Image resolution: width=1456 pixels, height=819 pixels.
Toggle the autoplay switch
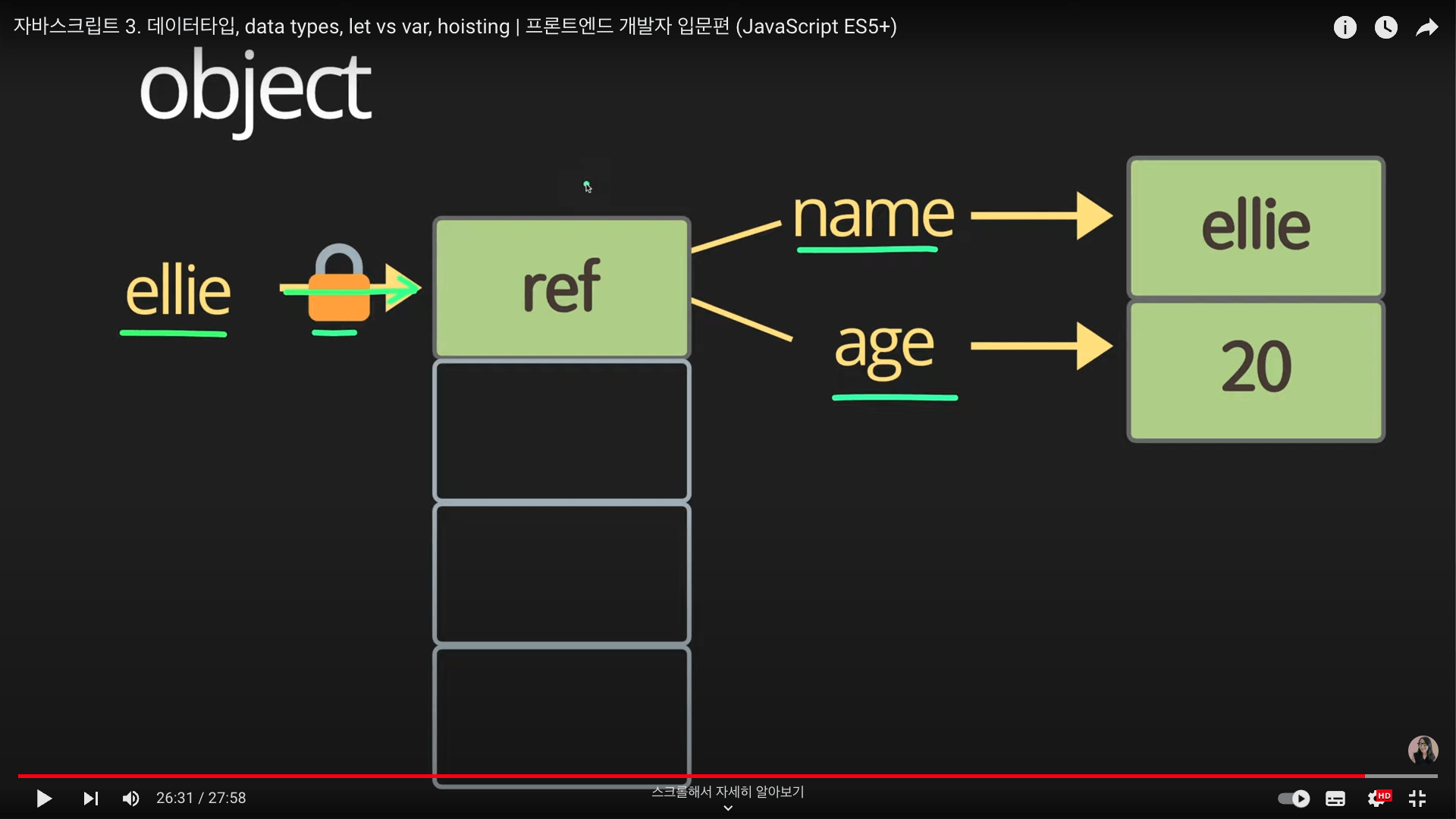point(1294,799)
